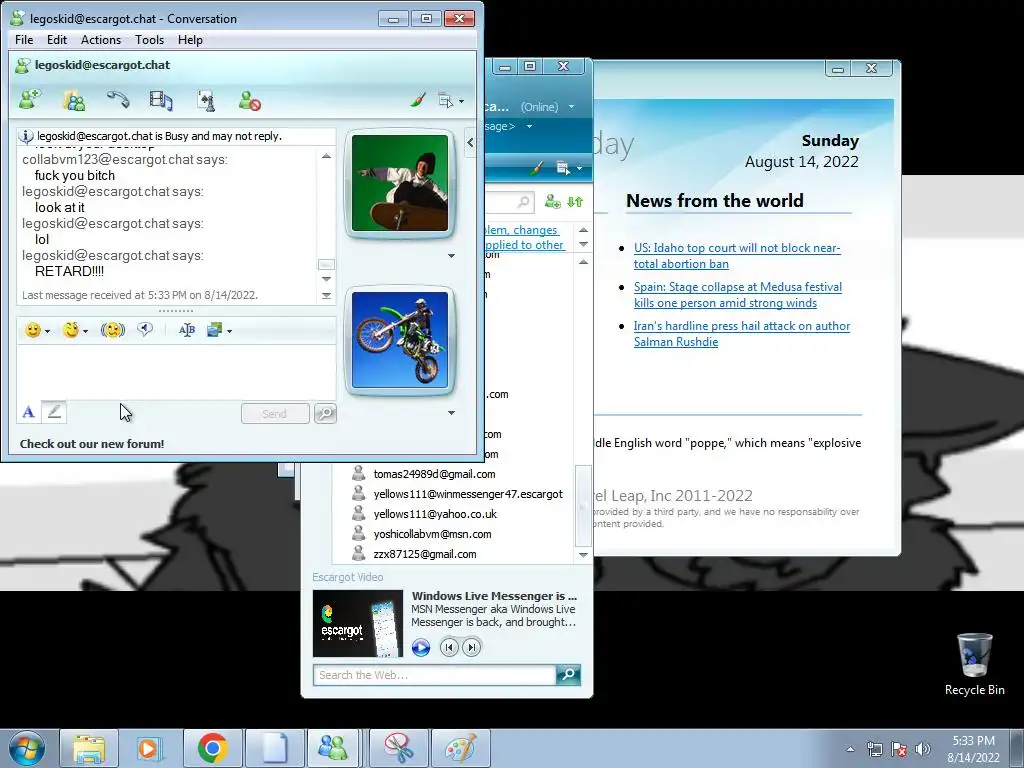The height and width of the screenshot is (768, 1024).
Task: Select contact zzx87125@gmail.com
Action: pos(424,554)
